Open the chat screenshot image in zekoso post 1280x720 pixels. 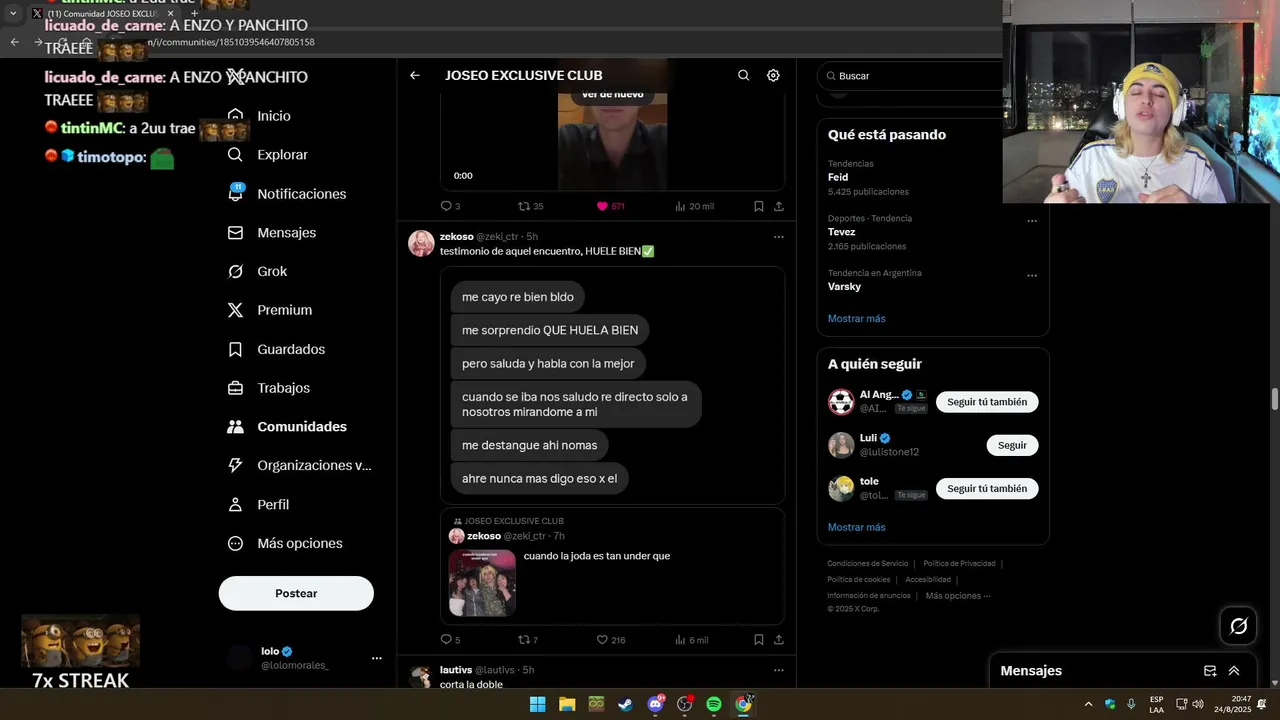(x=612, y=385)
